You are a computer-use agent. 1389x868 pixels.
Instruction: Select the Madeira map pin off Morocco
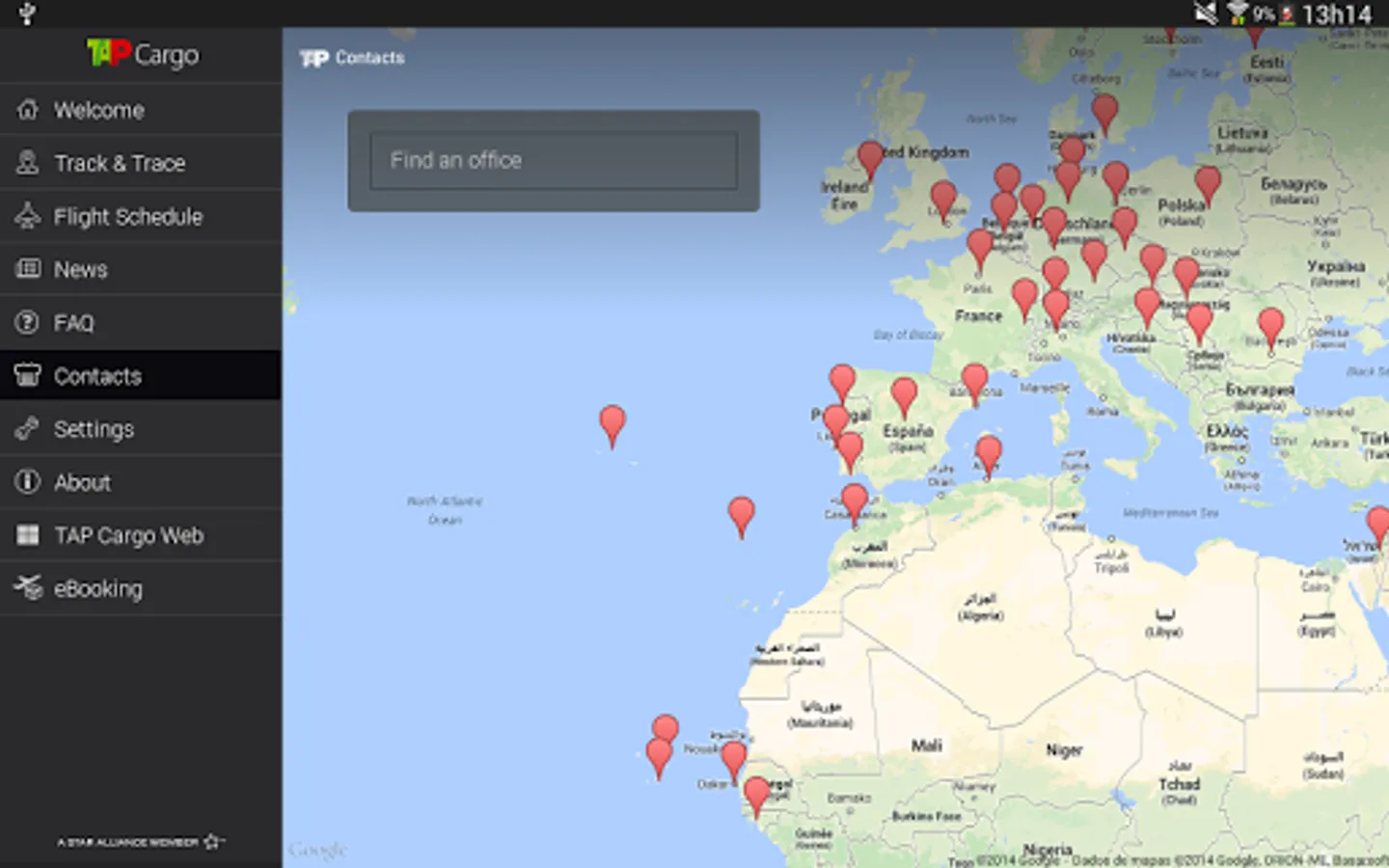coord(741,516)
